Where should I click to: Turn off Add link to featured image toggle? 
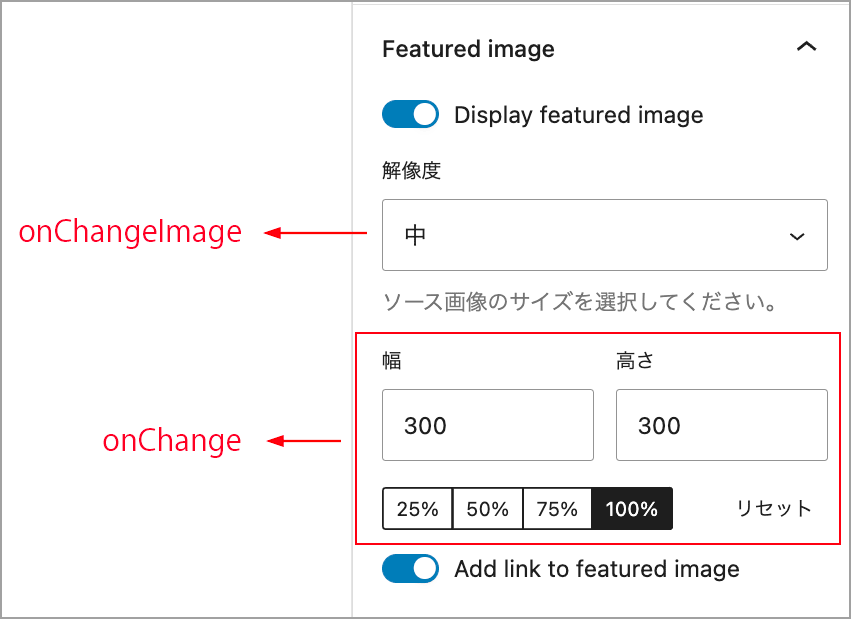tap(410, 569)
